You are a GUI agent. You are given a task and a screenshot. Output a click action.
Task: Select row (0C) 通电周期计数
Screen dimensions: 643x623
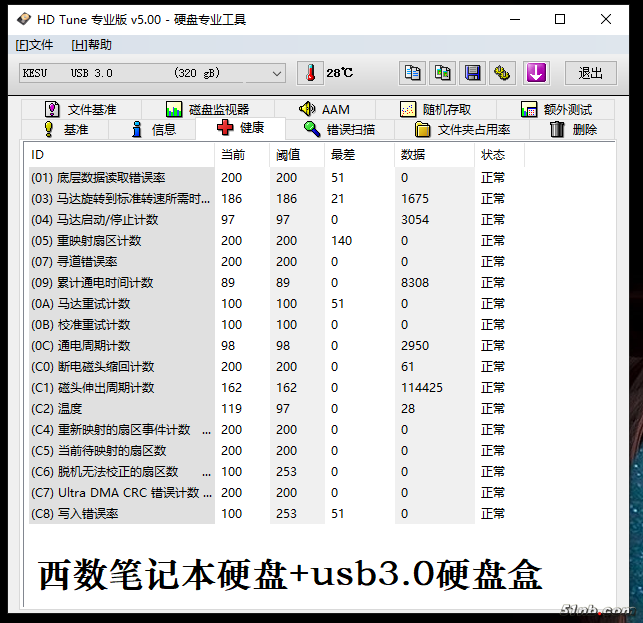(x=277, y=345)
